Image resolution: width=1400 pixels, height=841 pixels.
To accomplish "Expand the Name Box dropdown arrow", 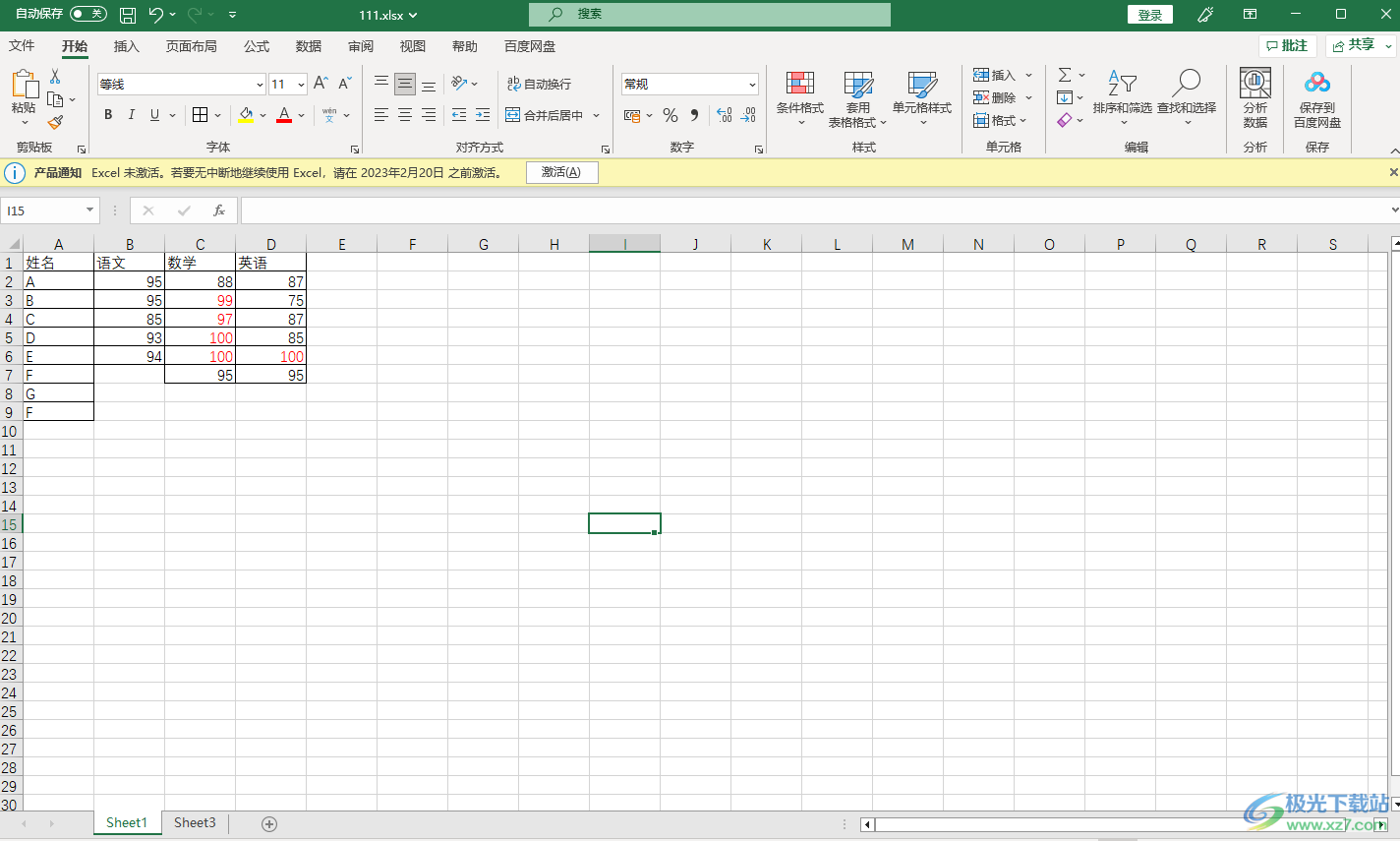I will click(x=89, y=210).
